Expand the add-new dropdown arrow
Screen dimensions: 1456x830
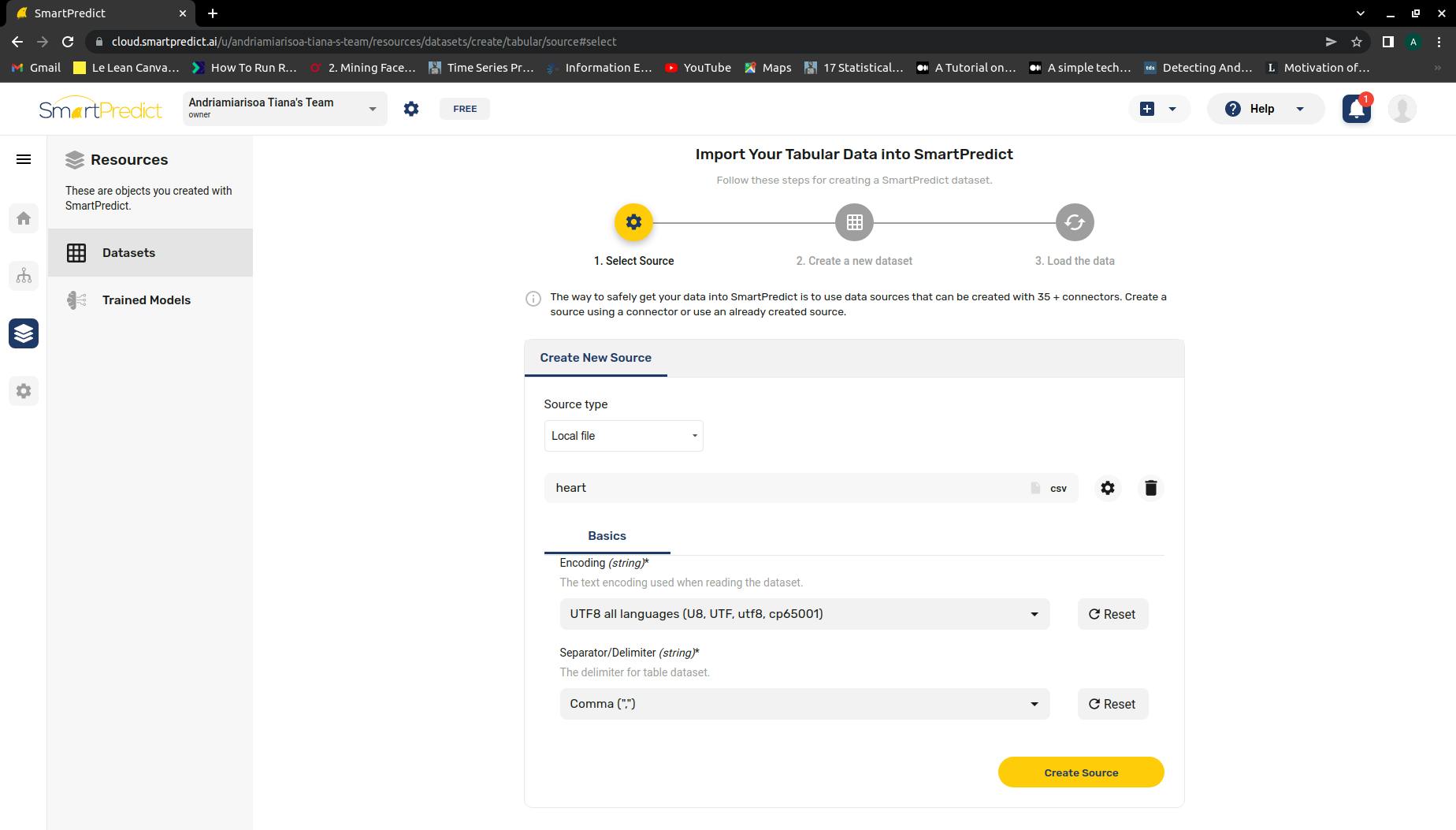click(x=1172, y=109)
